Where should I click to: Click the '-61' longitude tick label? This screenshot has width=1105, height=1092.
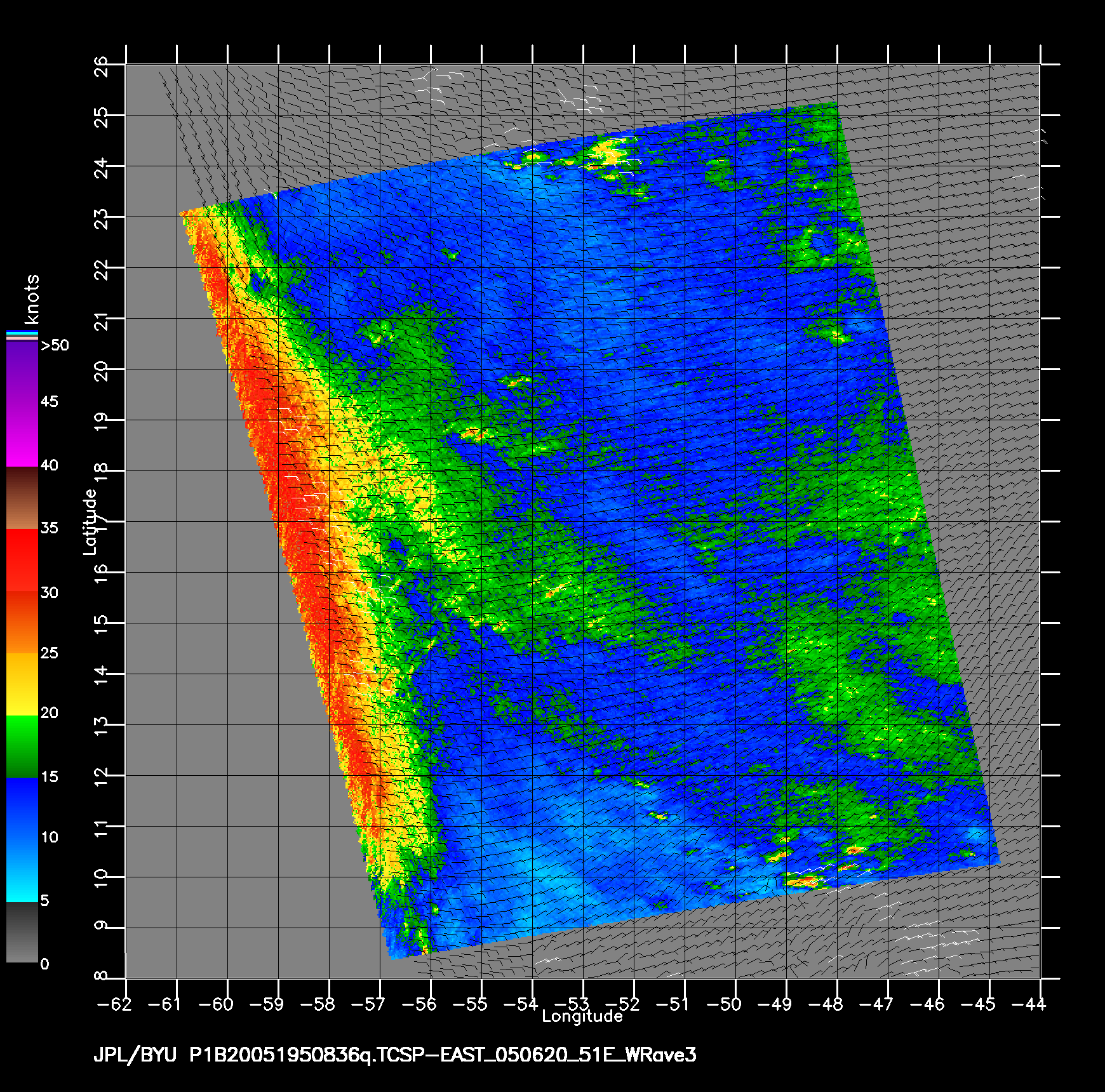click(x=165, y=1004)
